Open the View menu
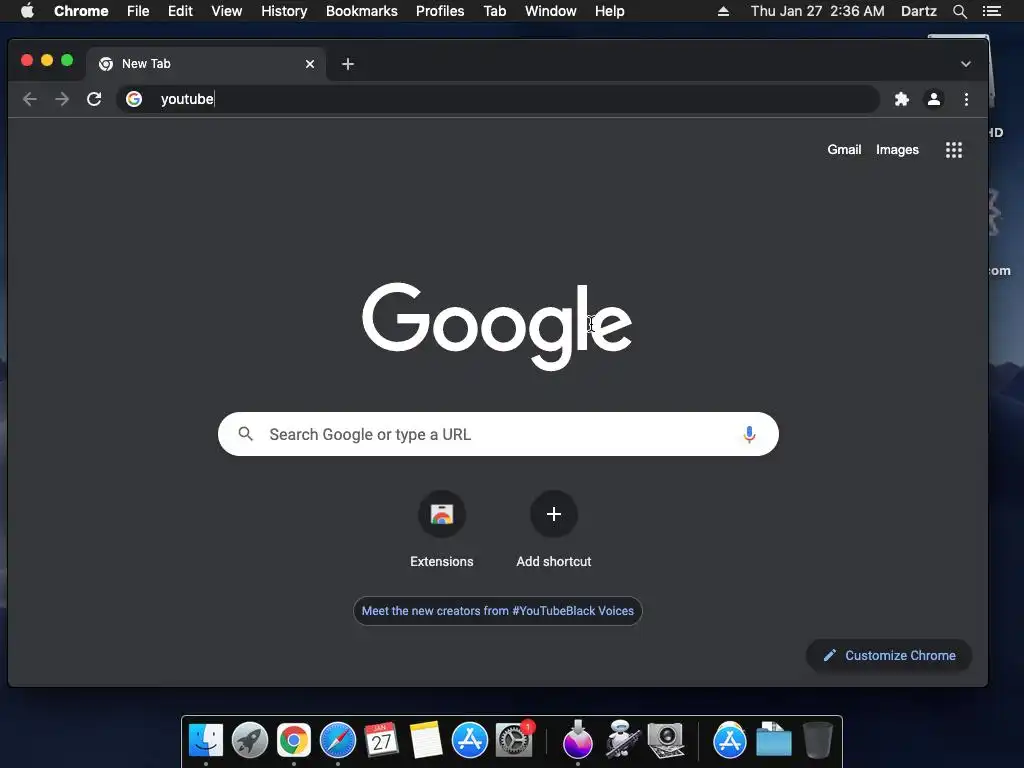Screen dimensions: 1024x768 227,11
